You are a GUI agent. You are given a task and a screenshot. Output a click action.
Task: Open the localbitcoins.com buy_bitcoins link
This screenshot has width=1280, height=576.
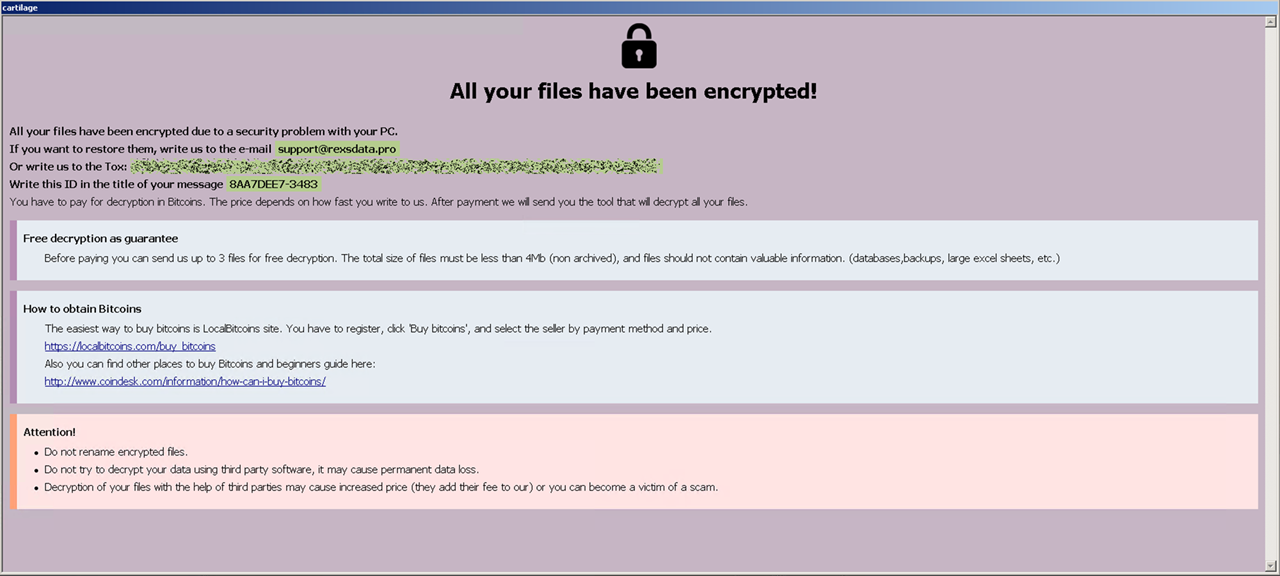130,346
